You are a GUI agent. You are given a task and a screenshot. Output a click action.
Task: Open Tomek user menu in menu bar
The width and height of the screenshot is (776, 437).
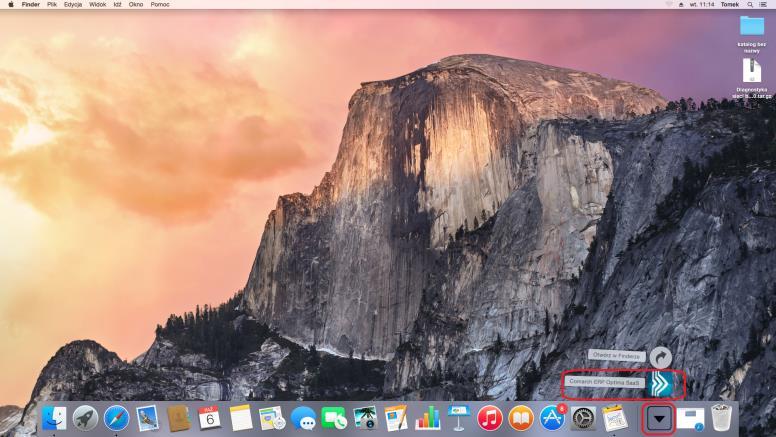tap(730, 4)
